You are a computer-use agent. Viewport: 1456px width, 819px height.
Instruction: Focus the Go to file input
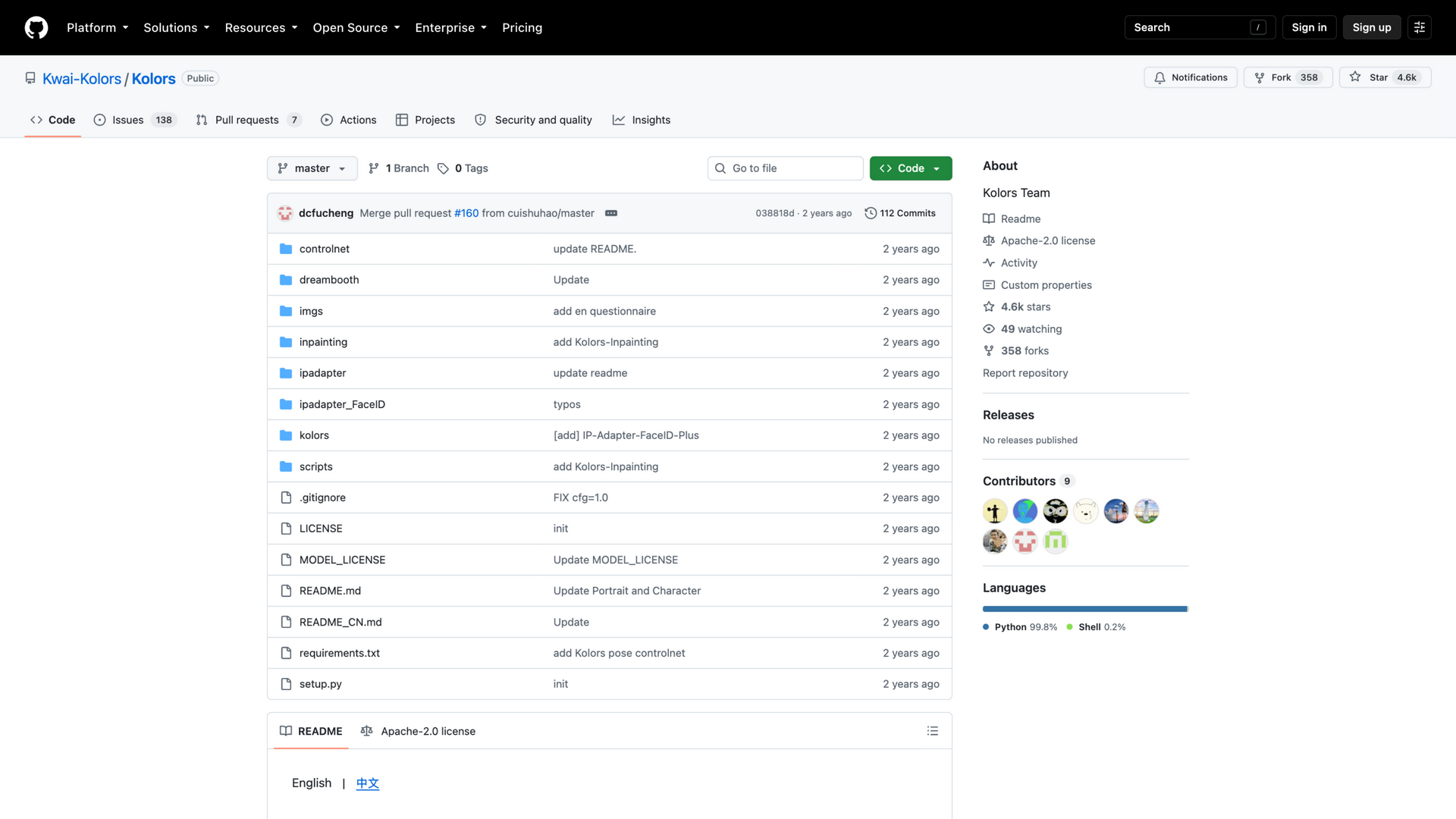coord(785,168)
